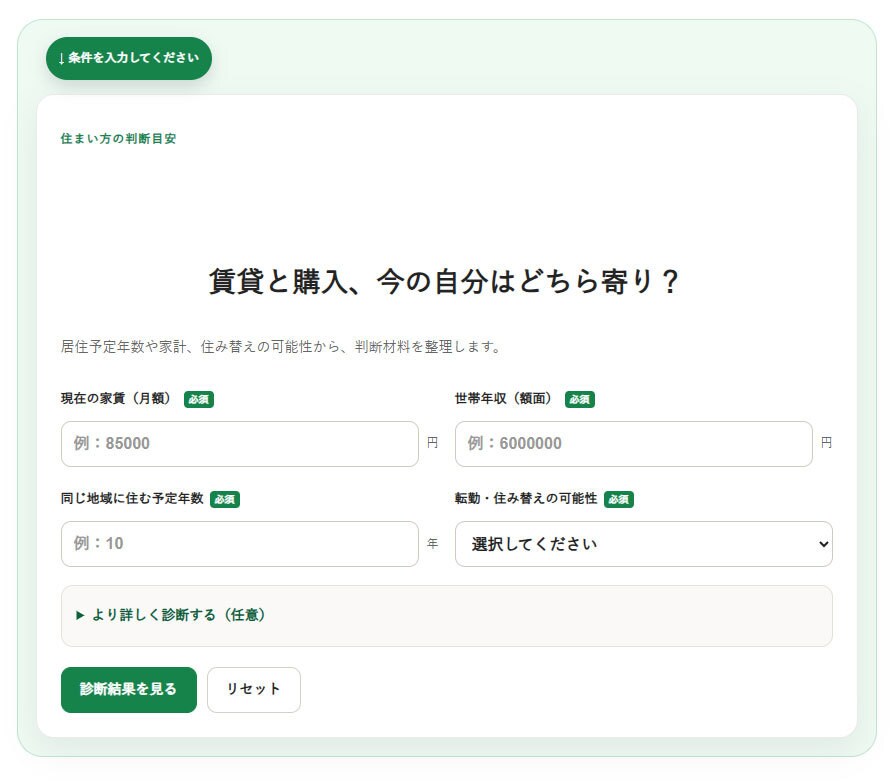Expand より詳しく診断する(任意) section
This screenshot has height=781, width=894.
pos(446,615)
